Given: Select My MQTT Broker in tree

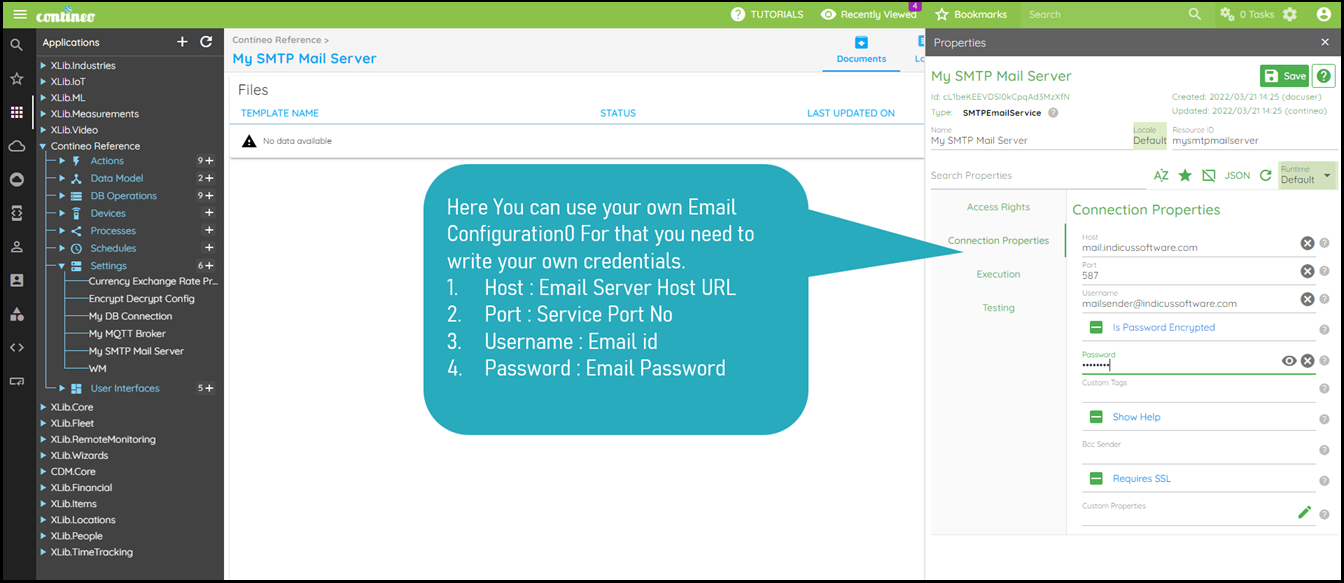Looking at the screenshot, I should 127,334.
